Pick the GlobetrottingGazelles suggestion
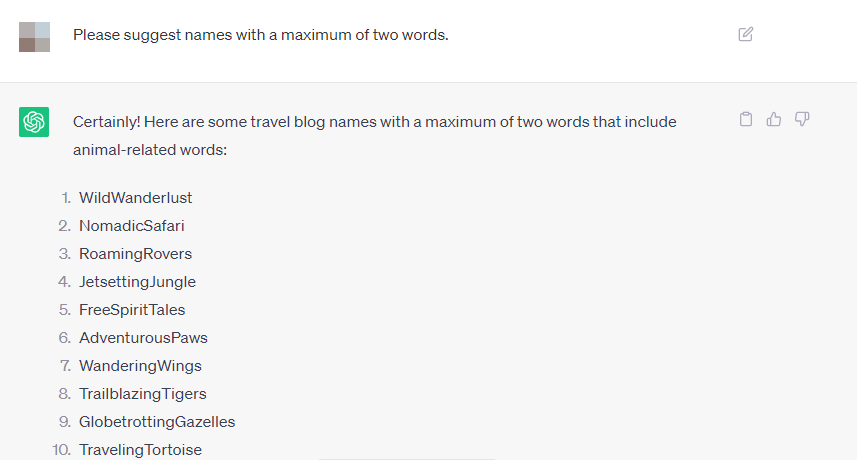Screen dimensions: 857x460 [x=157, y=422]
